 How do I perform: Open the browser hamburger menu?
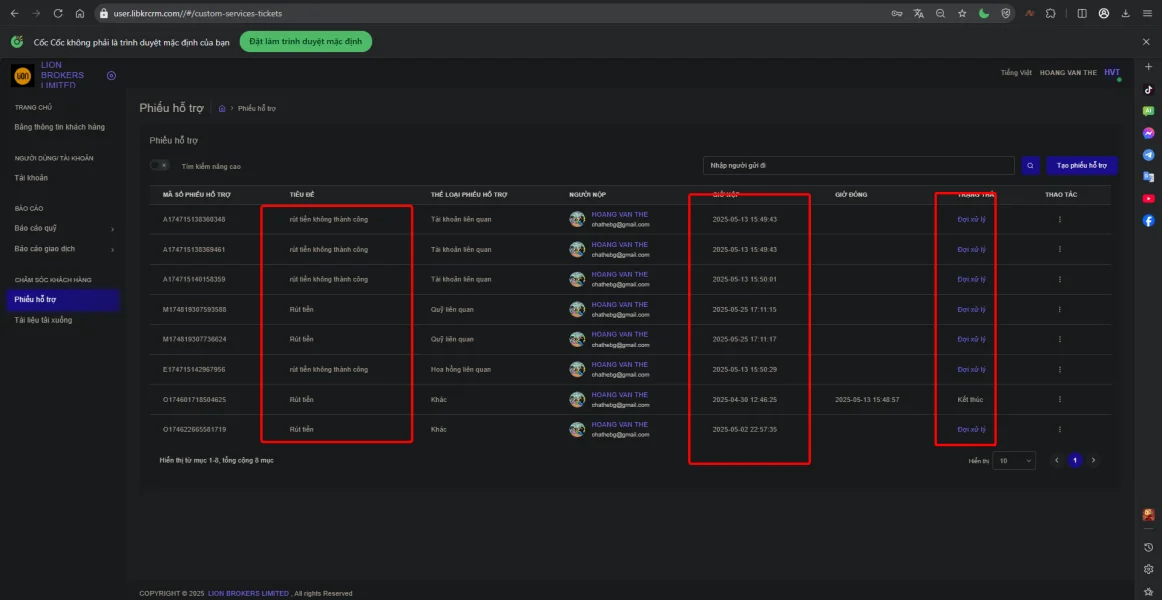point(1147,13)
